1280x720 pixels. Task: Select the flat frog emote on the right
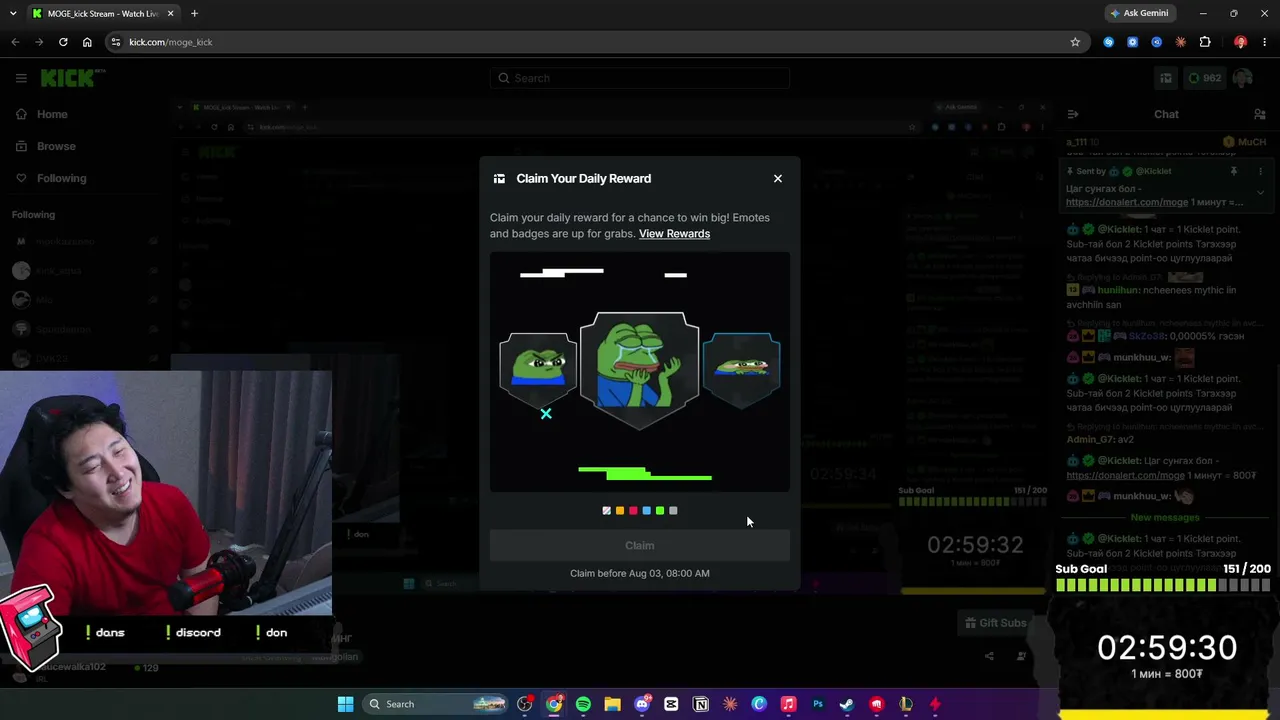741,369
